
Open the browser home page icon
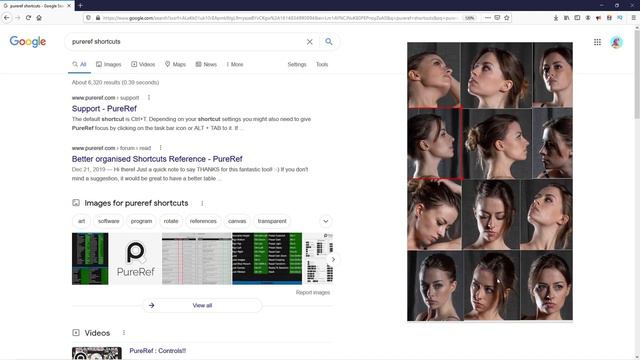[x=39, y=18]
